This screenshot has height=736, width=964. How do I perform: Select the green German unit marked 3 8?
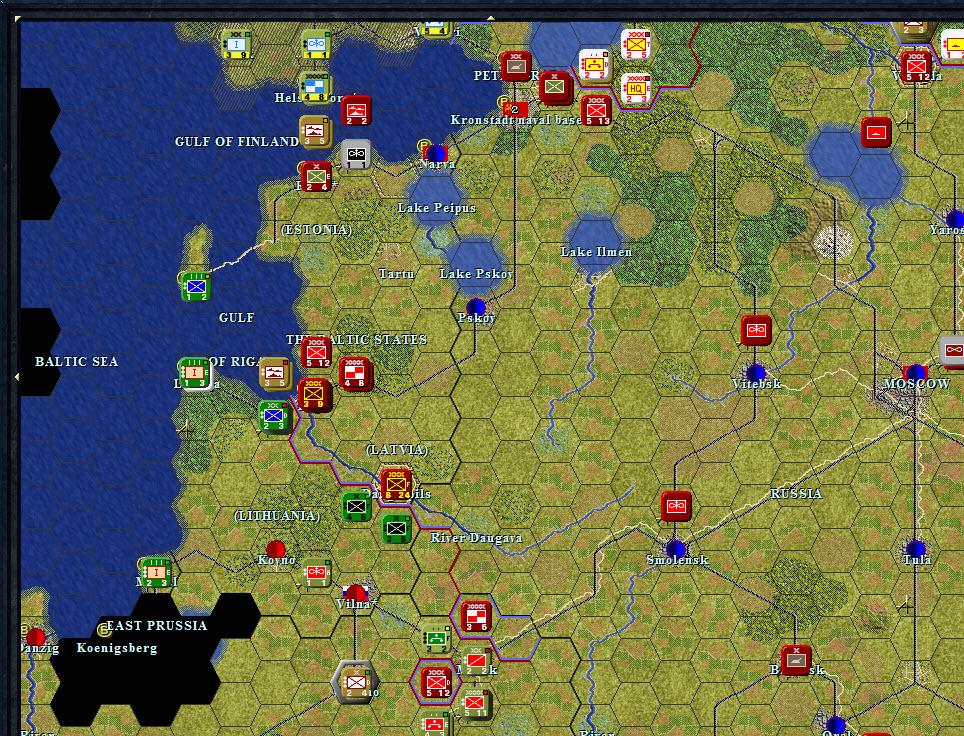coord(397,528)
